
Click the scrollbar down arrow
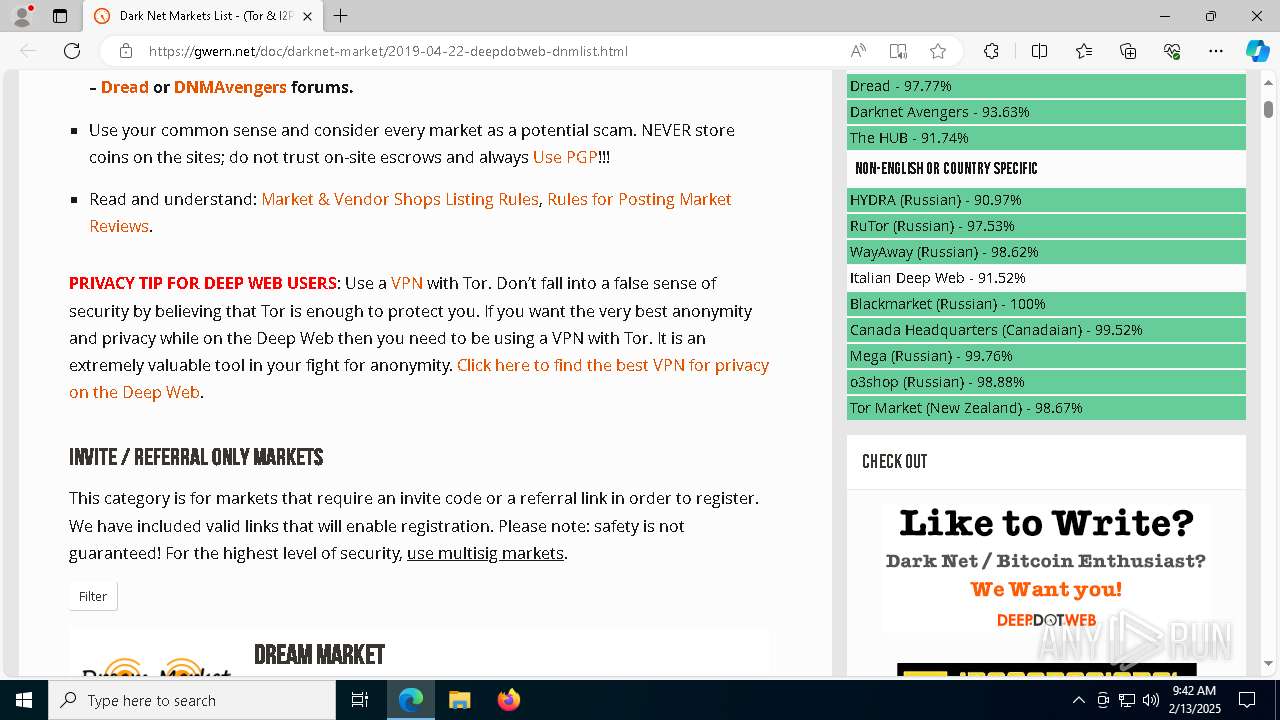[x=1268, y=663]
